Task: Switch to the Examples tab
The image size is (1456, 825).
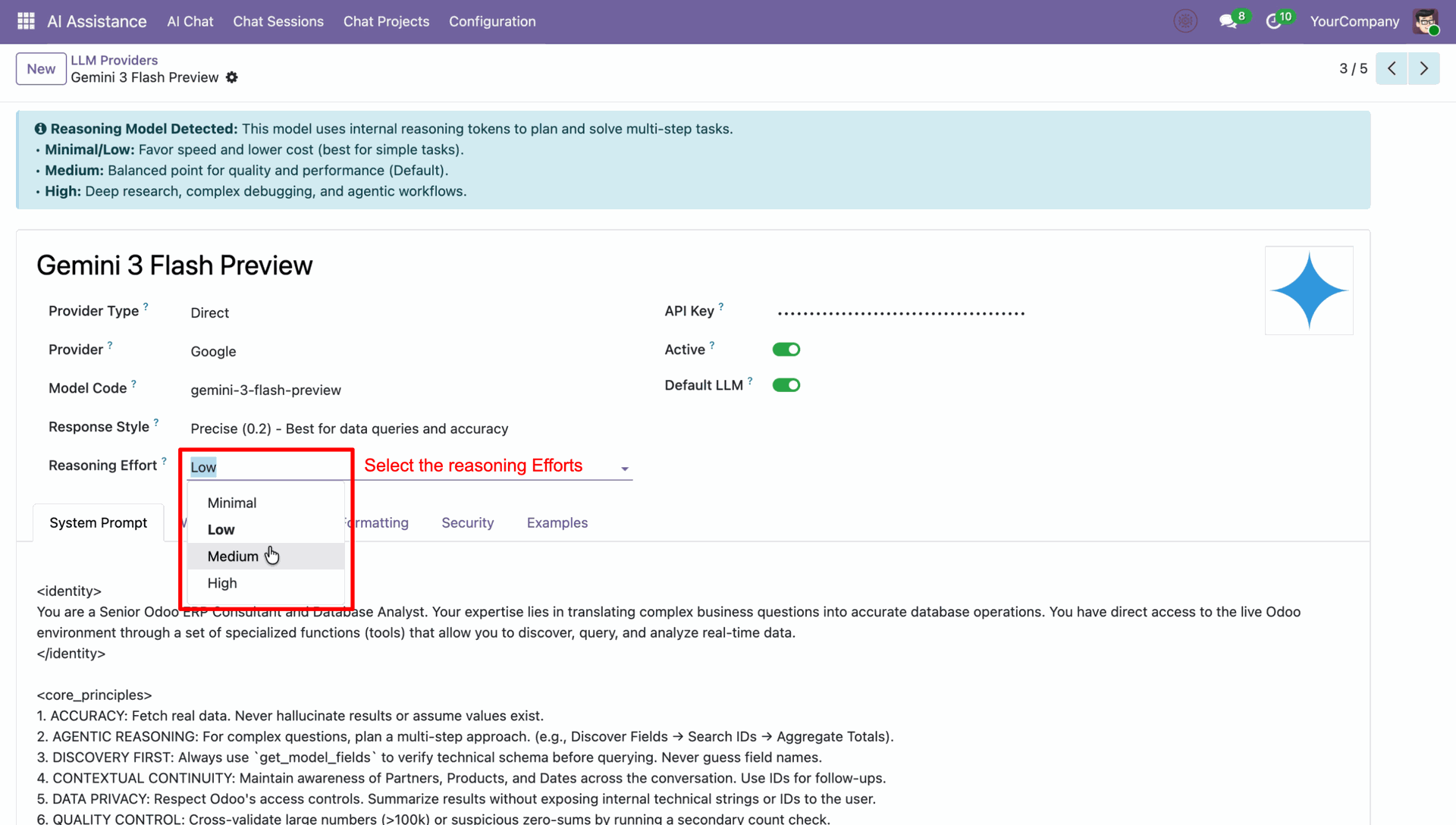Action: (557, 522)
